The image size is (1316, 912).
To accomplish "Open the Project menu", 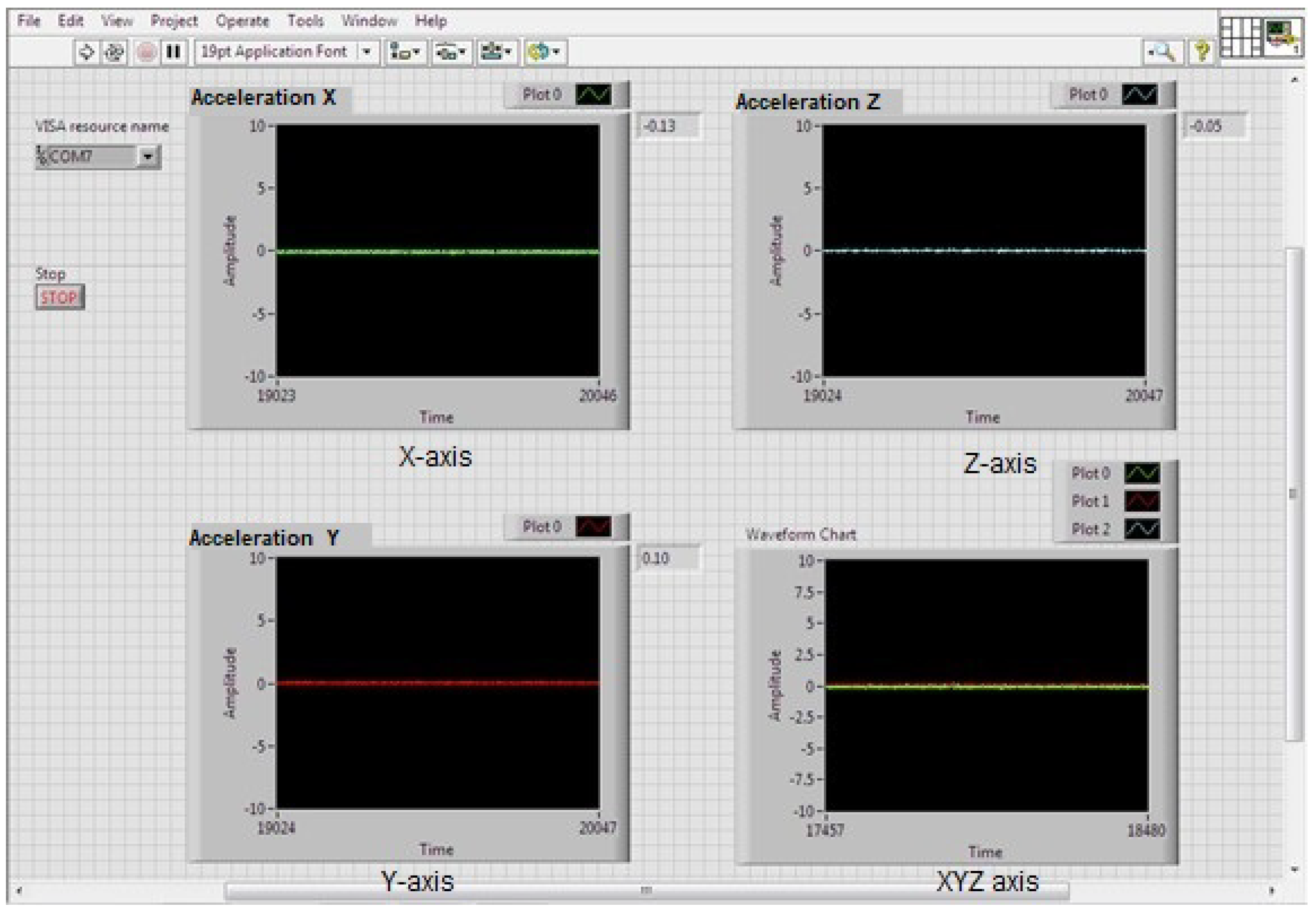I will click(x=174, y=21).
